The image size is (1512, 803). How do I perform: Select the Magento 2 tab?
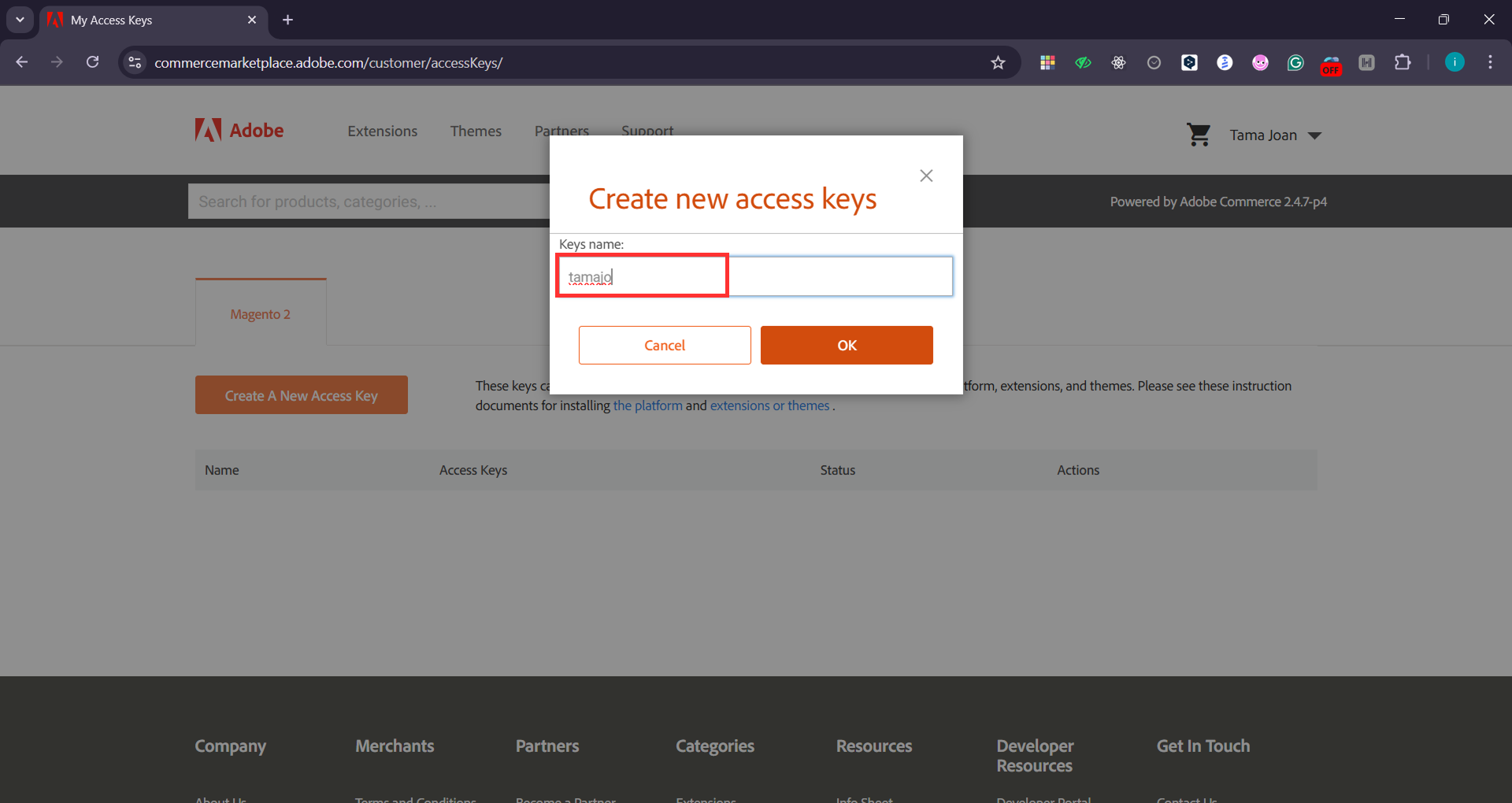[x=261, y=313]
